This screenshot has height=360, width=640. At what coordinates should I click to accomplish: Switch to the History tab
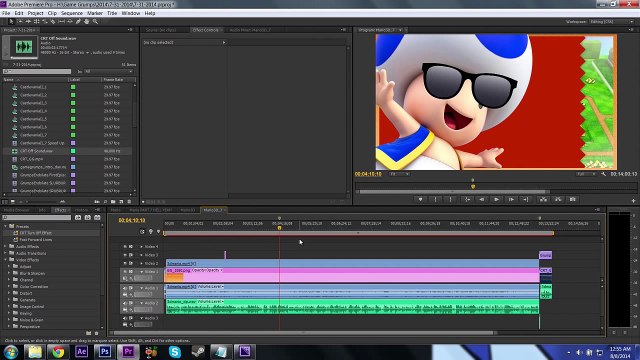(81, 210)
